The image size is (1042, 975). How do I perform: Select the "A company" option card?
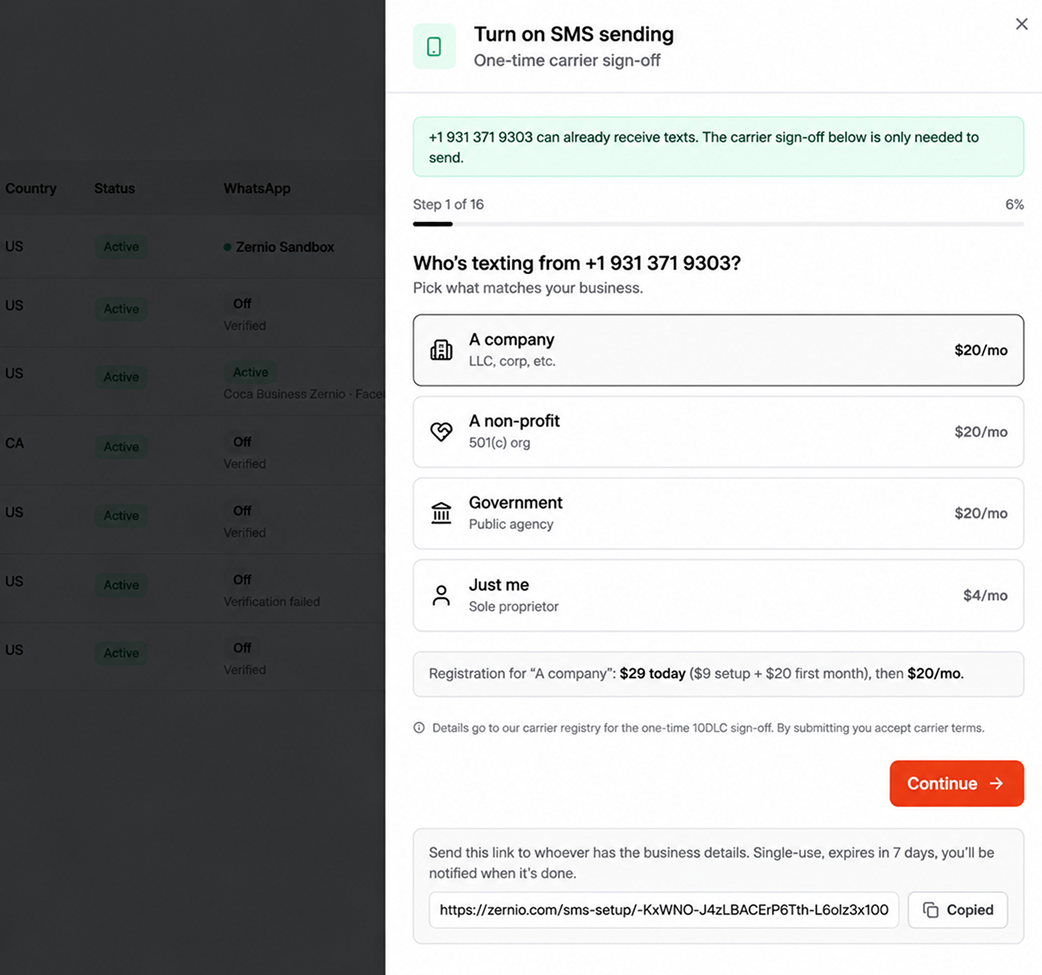718,350
